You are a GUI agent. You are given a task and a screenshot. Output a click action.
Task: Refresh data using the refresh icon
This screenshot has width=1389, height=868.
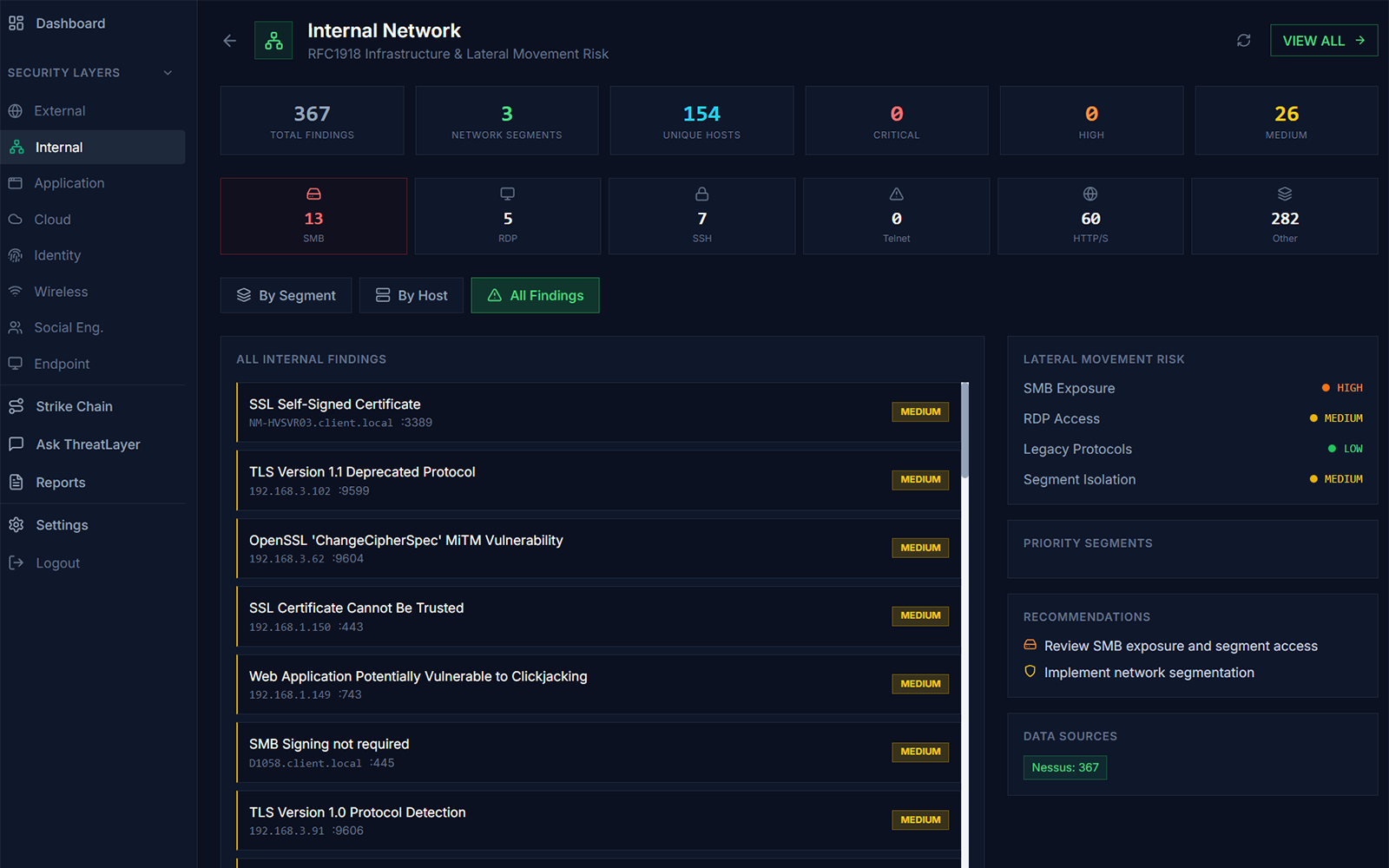pos(1243,40)
